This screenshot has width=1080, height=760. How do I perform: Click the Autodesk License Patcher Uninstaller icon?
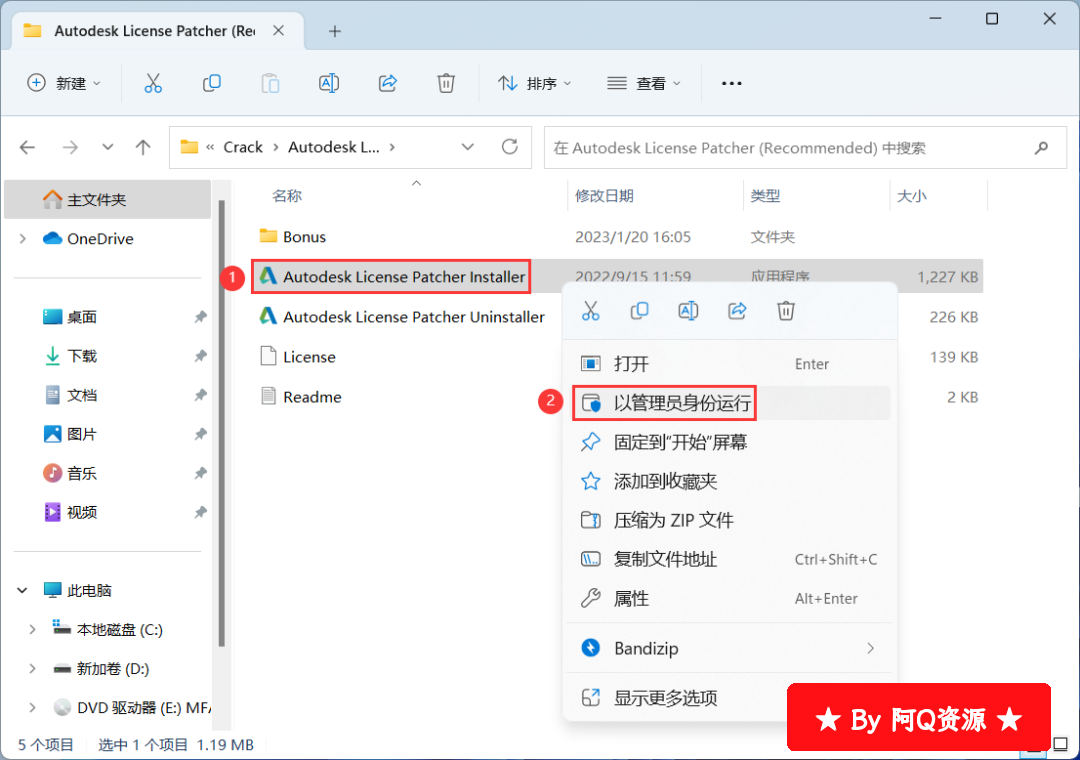coord(268,316)
